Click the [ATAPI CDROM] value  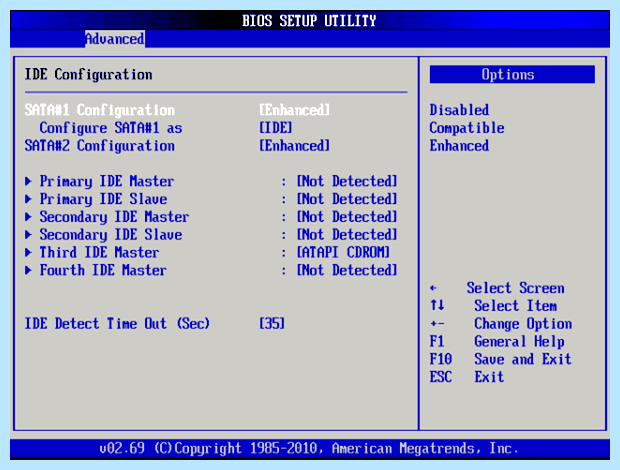coord(343,253)
